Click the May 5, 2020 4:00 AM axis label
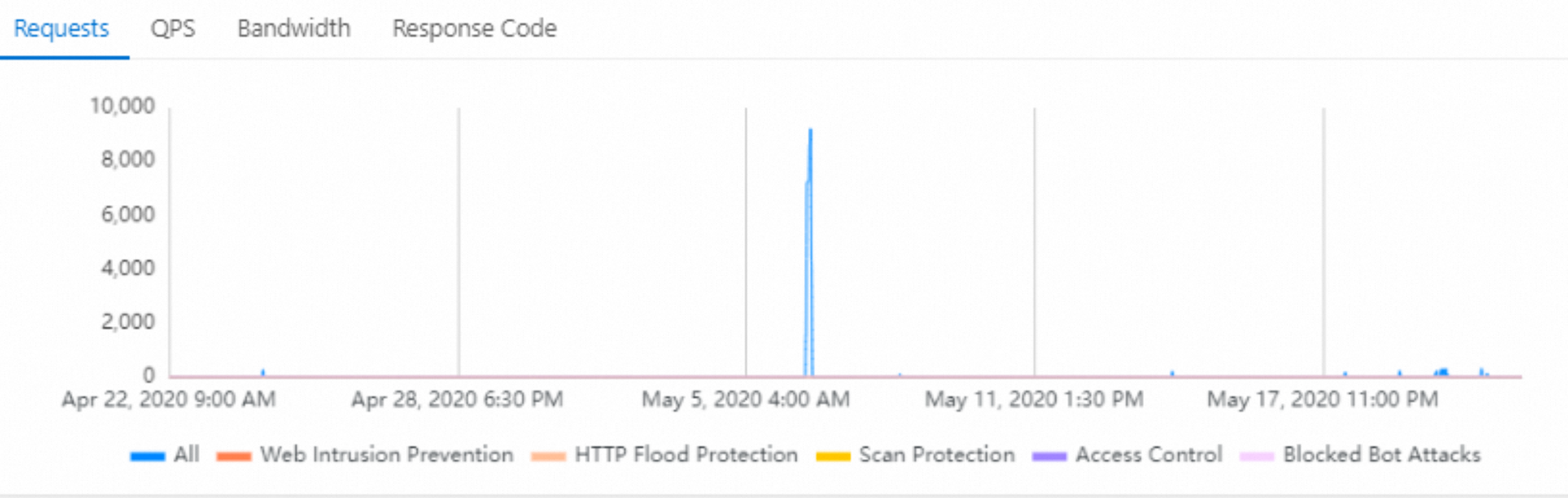Screen dimensions: 1568x498 click(x=746, y=399)
